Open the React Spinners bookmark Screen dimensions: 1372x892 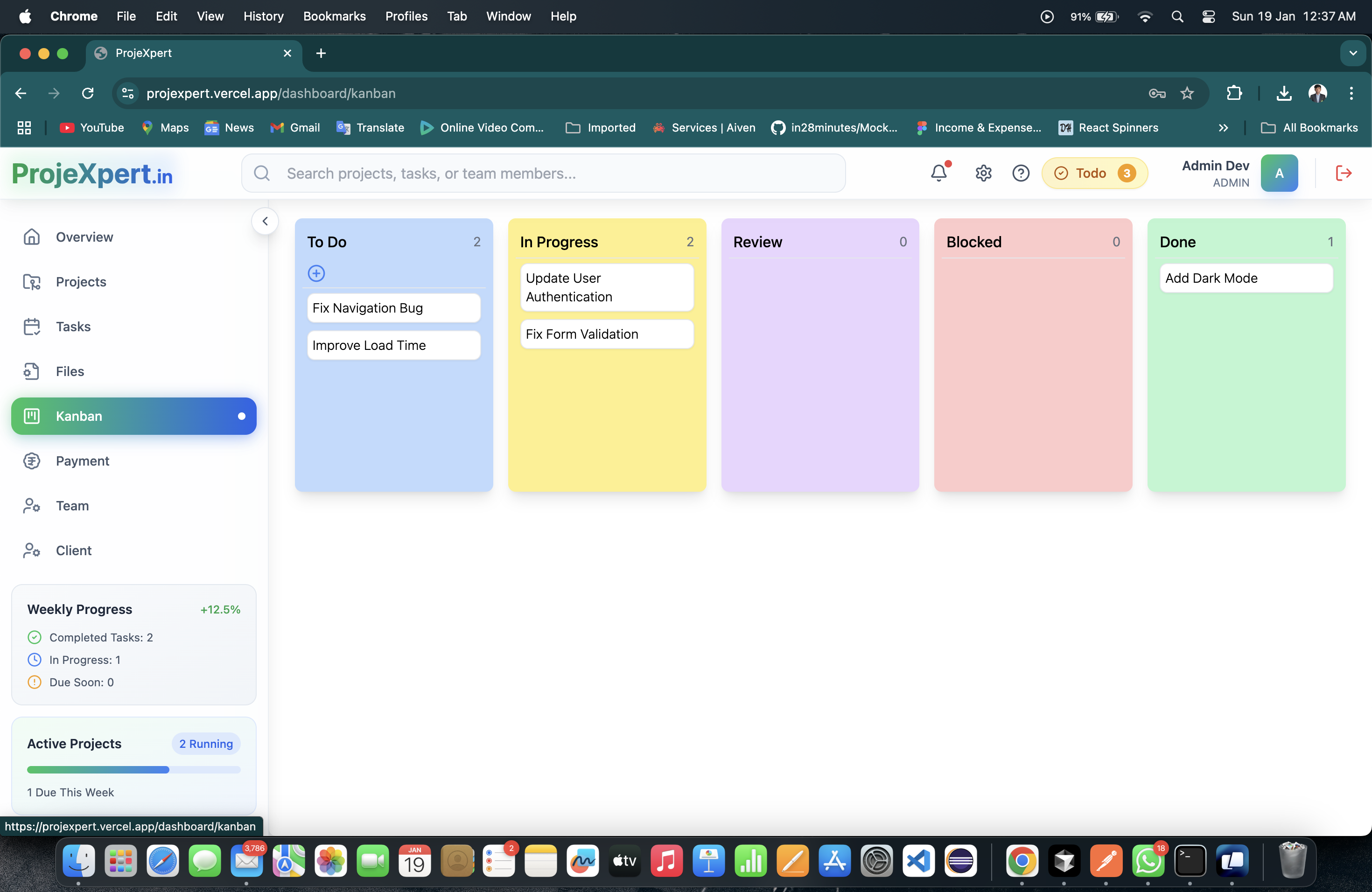[1108, 128]
